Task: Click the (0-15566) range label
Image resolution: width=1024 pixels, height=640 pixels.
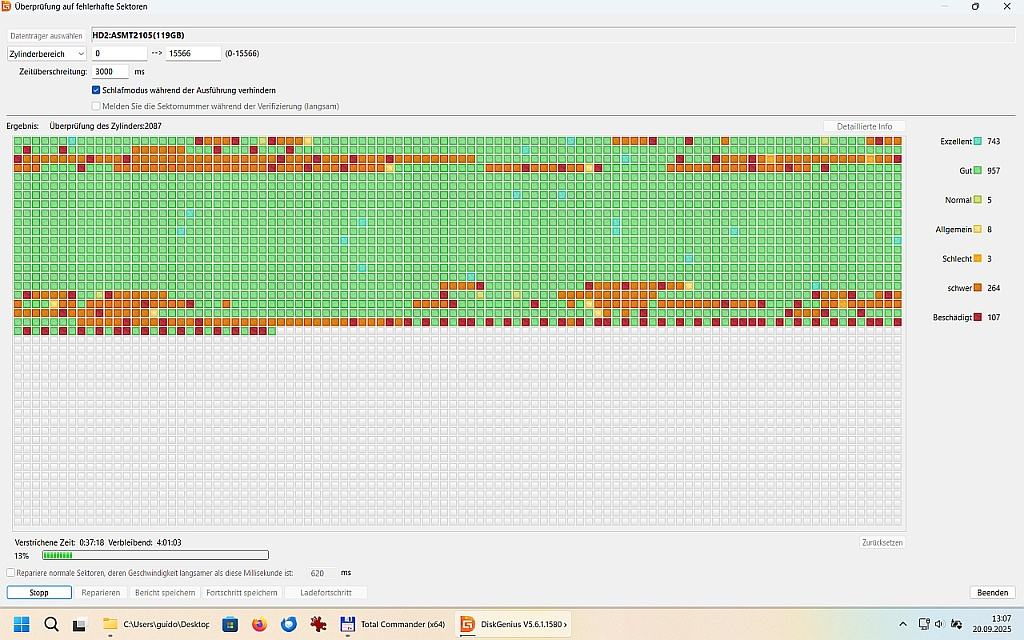Action: 242,54
